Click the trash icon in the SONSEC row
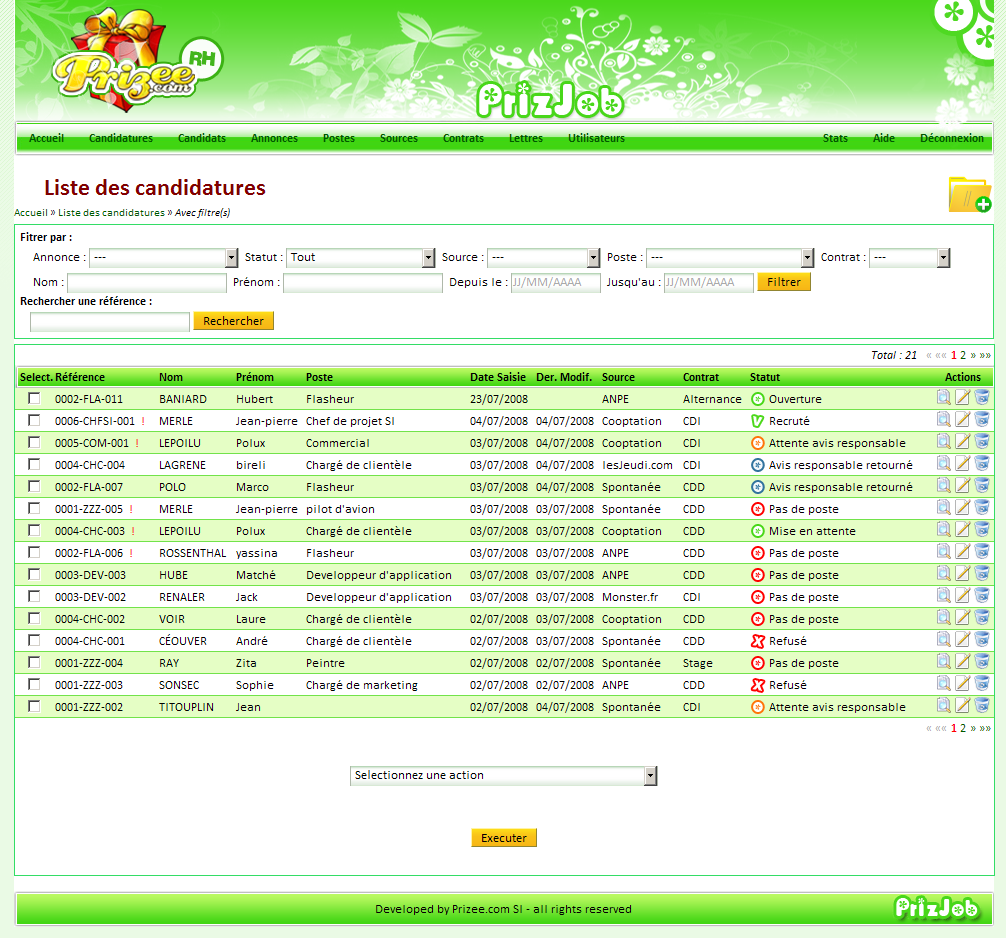 (x=982, y=684)
